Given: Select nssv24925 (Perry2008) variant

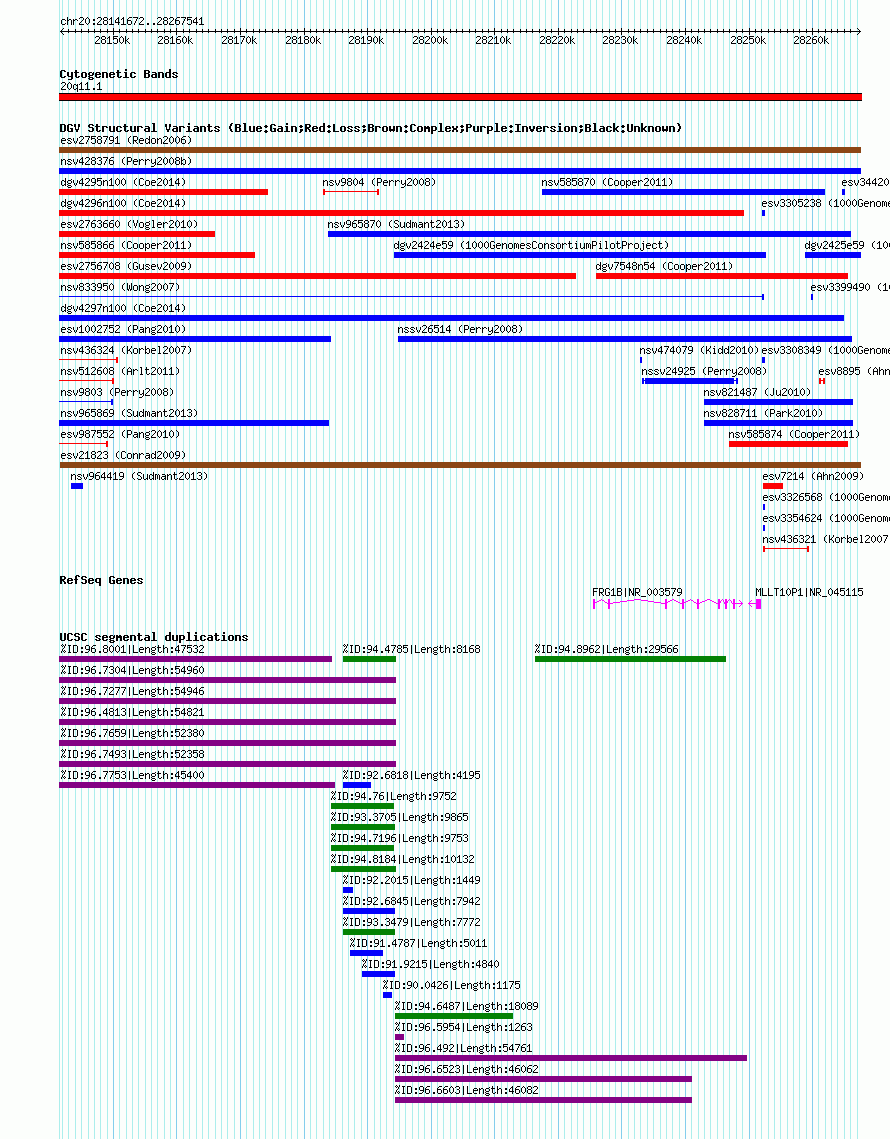Looking at the screenshot, I should coord(690,381).
